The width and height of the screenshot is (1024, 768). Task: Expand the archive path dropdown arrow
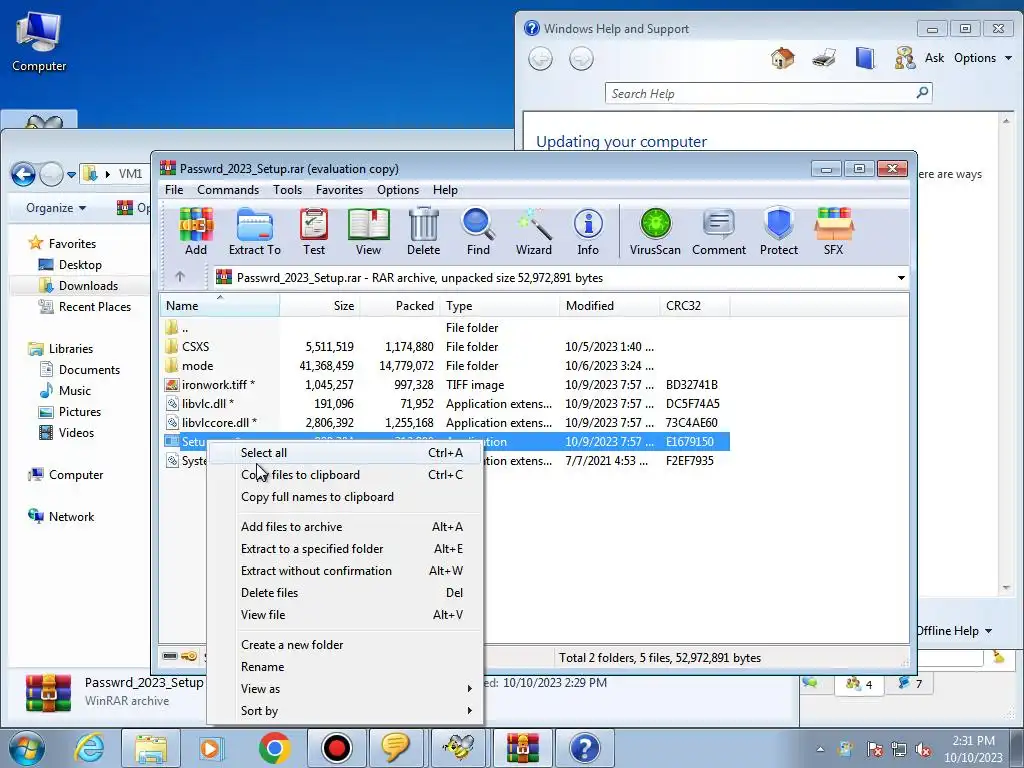click(x=901, y=278)
